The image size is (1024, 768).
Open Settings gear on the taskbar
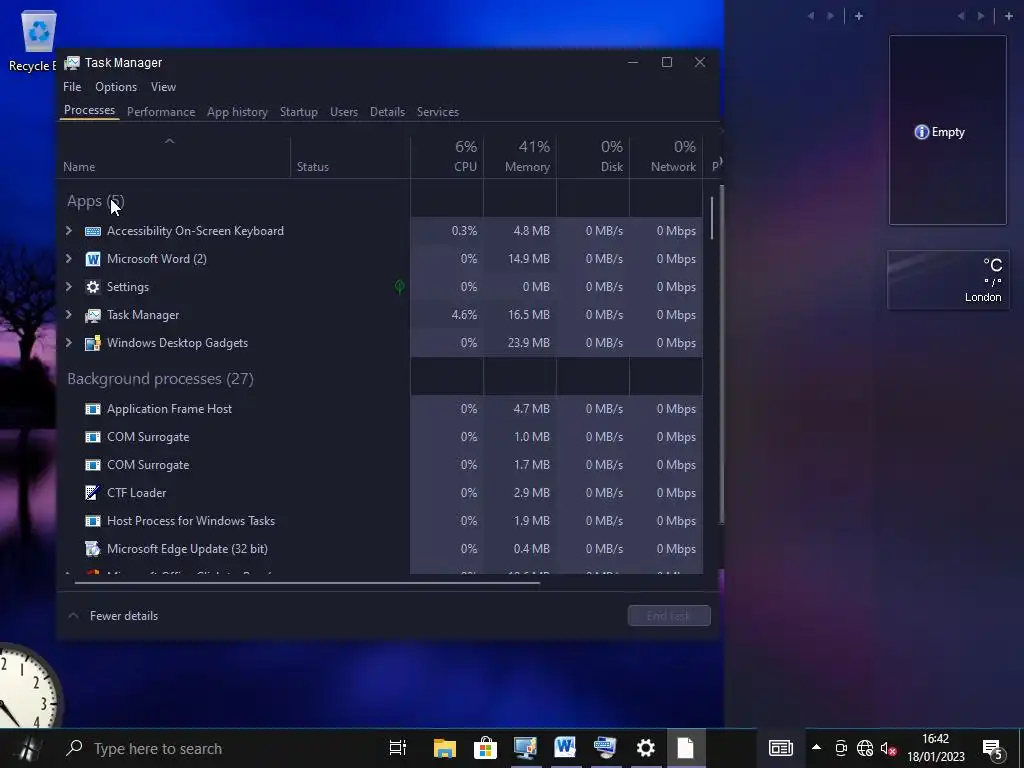pyautogui.click(x=645, y=748)
